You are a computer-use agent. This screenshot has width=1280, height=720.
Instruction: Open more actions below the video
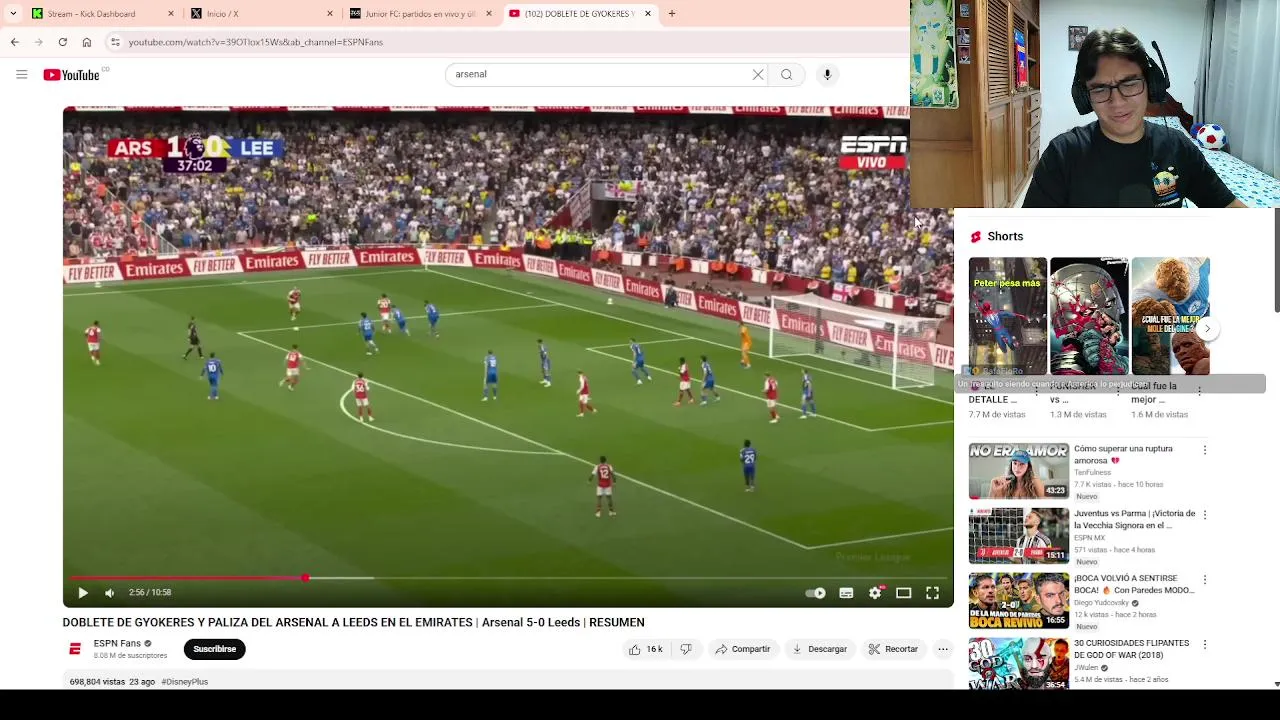point(942,649)
